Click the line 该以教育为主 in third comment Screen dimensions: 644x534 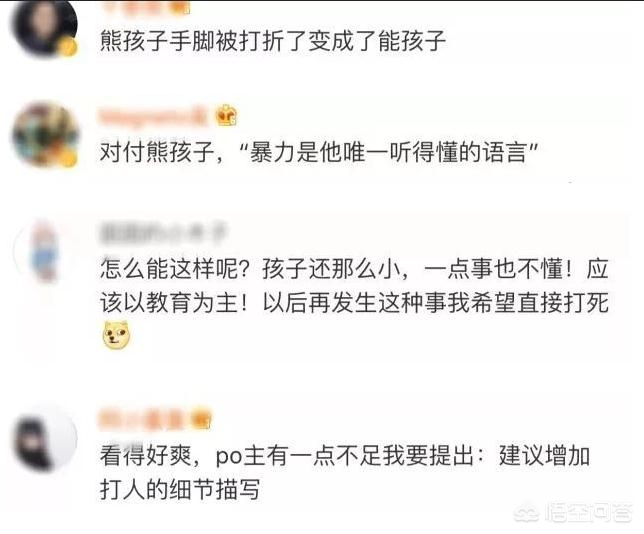[x=354, y=303]
